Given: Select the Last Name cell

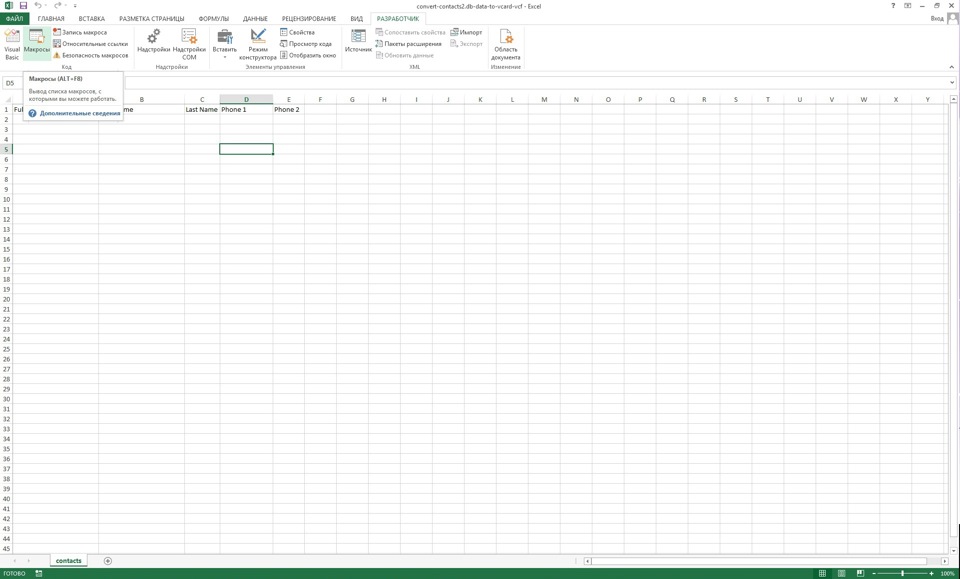Looking at the screenshot, I should point(201,110).
